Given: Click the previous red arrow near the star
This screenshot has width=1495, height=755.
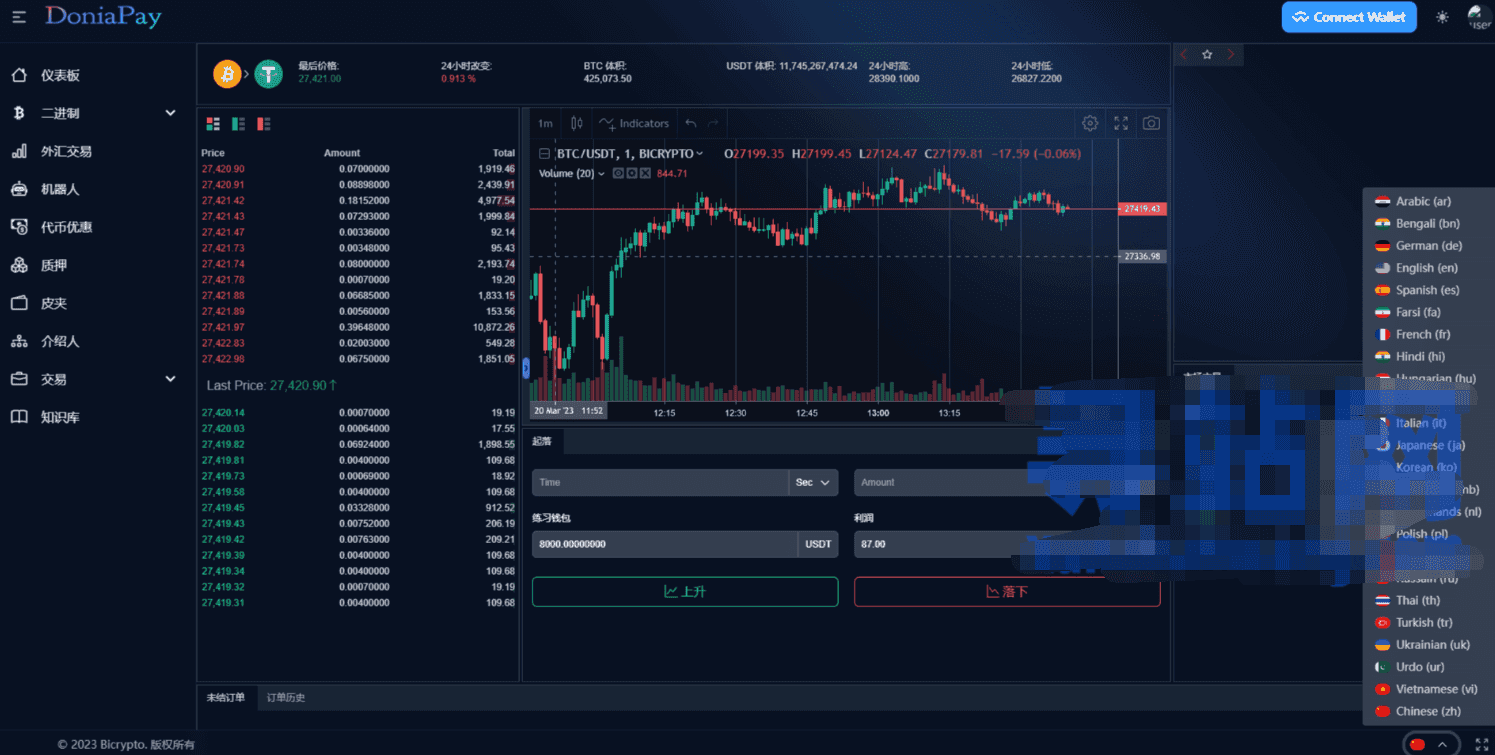Looking at the screenshot, I should [x=1184, y=55].
